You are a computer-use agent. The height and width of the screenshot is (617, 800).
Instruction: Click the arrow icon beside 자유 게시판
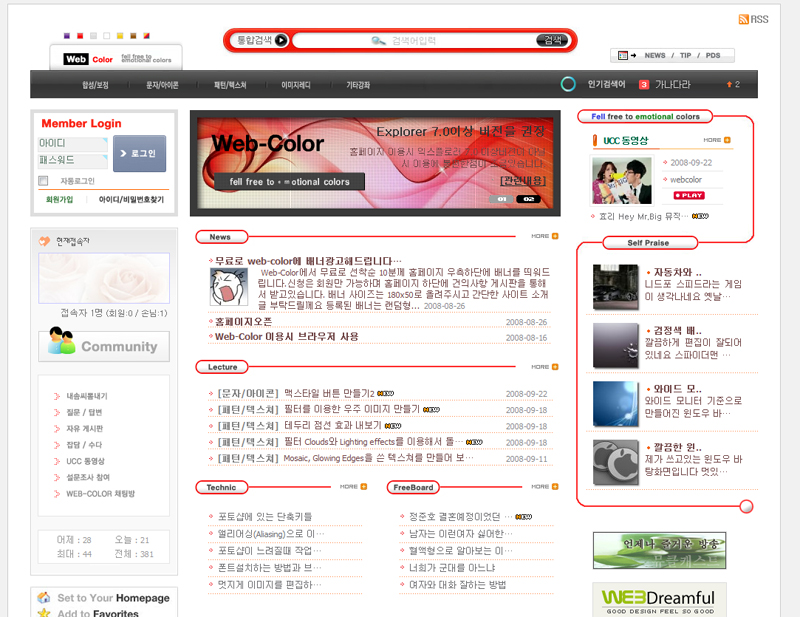coord(57,429)
